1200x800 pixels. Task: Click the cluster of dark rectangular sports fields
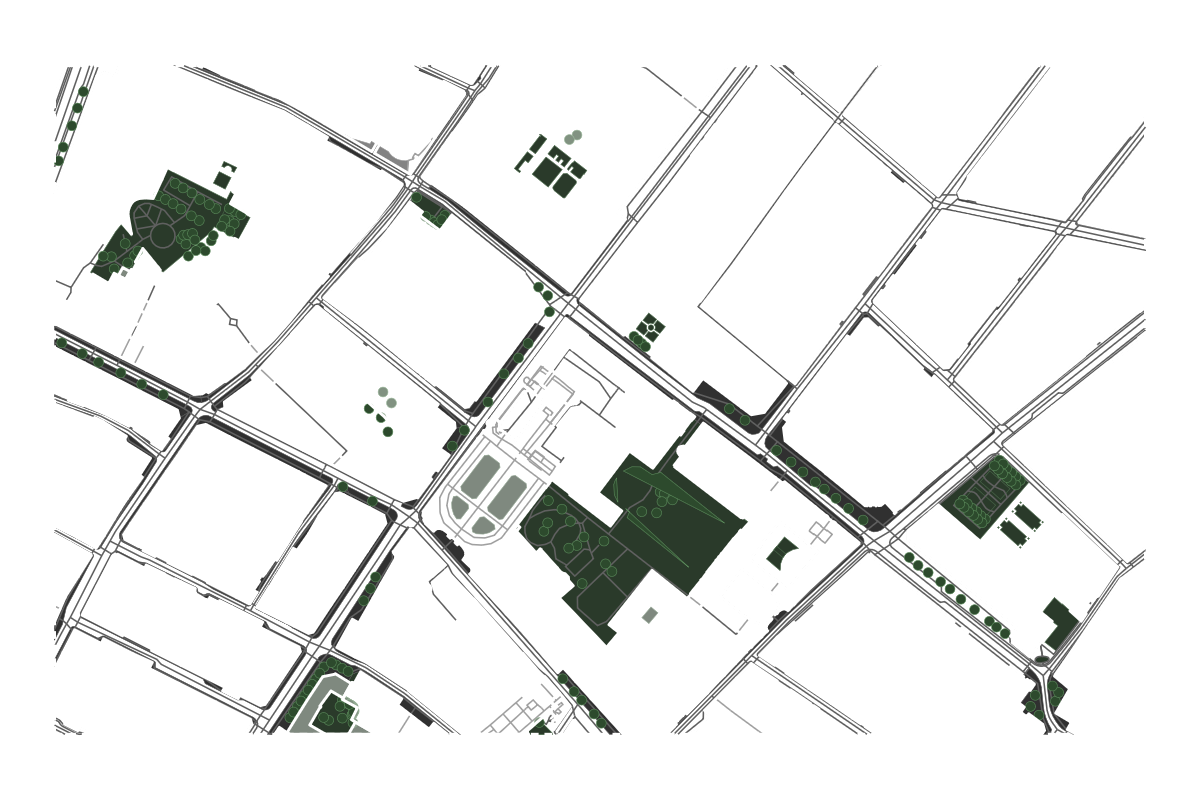(553, 165)
